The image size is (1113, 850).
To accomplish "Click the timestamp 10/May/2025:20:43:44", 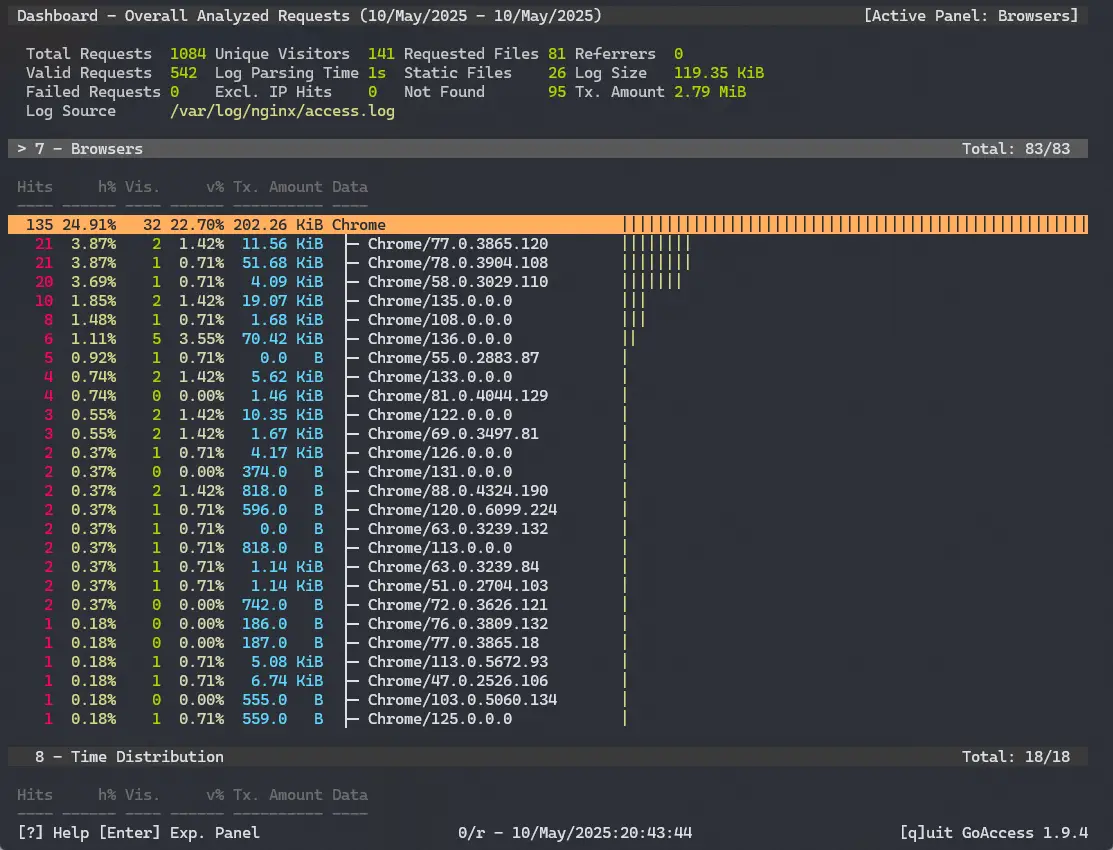I will click(602, 832).
